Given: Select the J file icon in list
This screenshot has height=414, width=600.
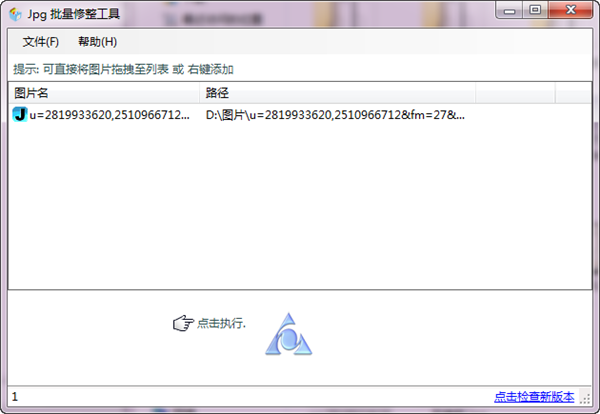Looking at the screenshot, I should click(20, 114).
